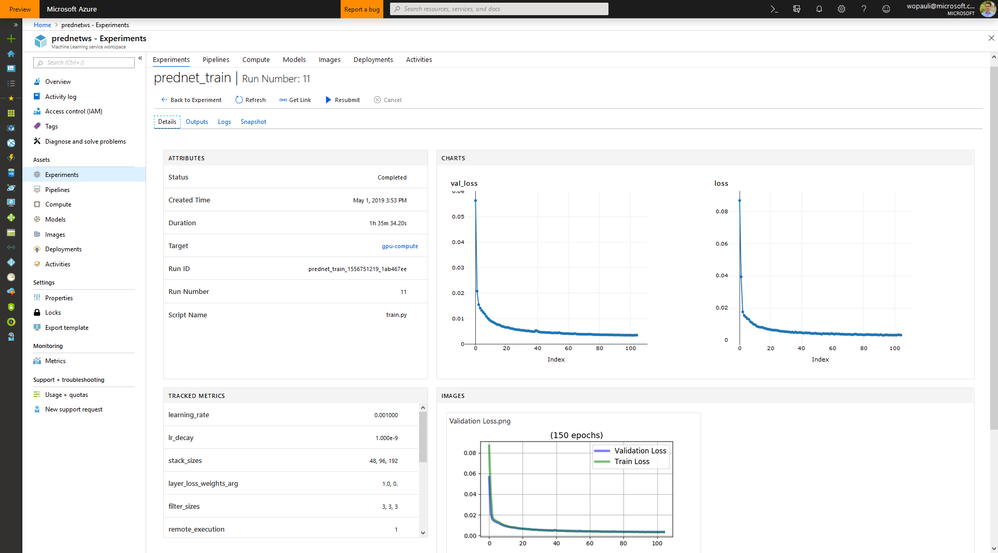Screen dimensions: 998x553
Task: Click Get Link button
Action: (295, 100)
